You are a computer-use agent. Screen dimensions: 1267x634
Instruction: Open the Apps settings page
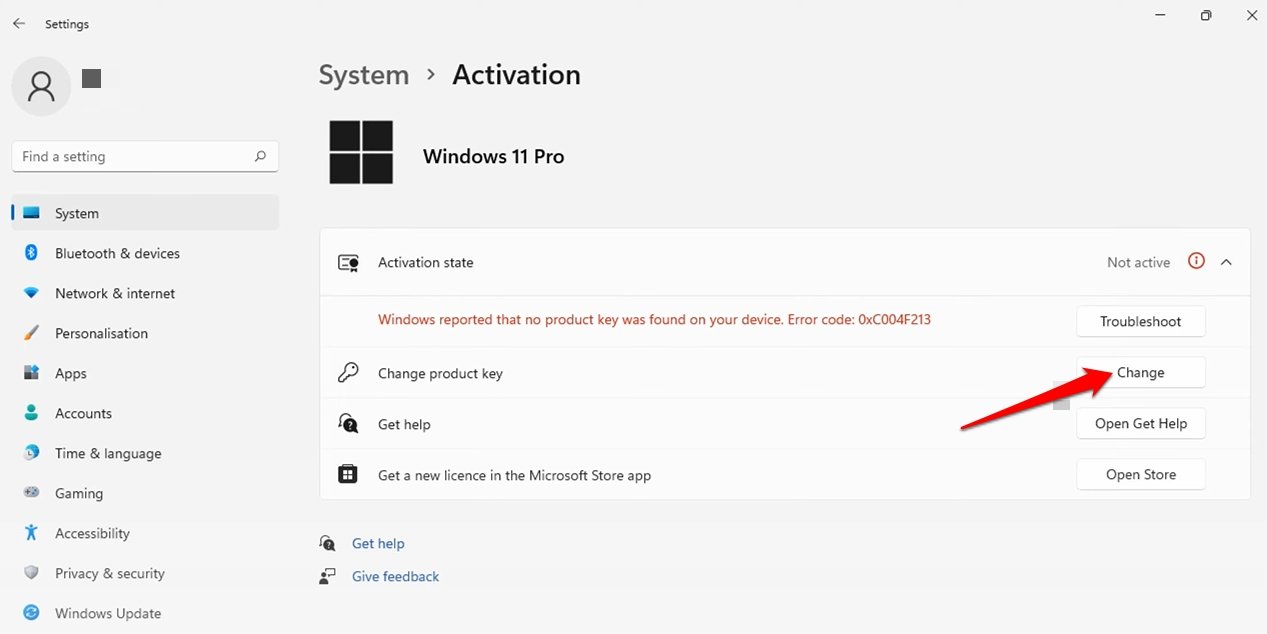(145, 373)
